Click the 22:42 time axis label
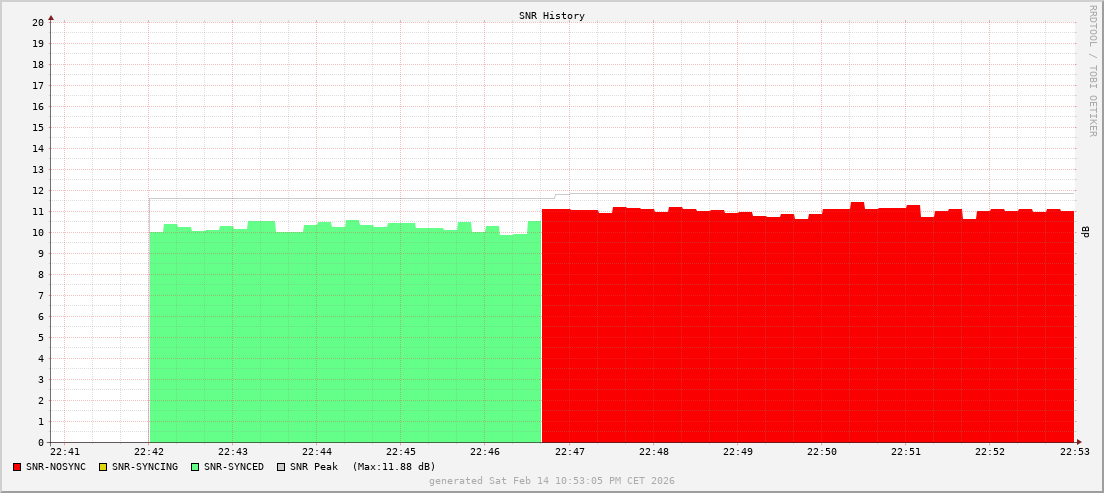This screenshot has width=1104, height=493. click(x=149, y=452)
